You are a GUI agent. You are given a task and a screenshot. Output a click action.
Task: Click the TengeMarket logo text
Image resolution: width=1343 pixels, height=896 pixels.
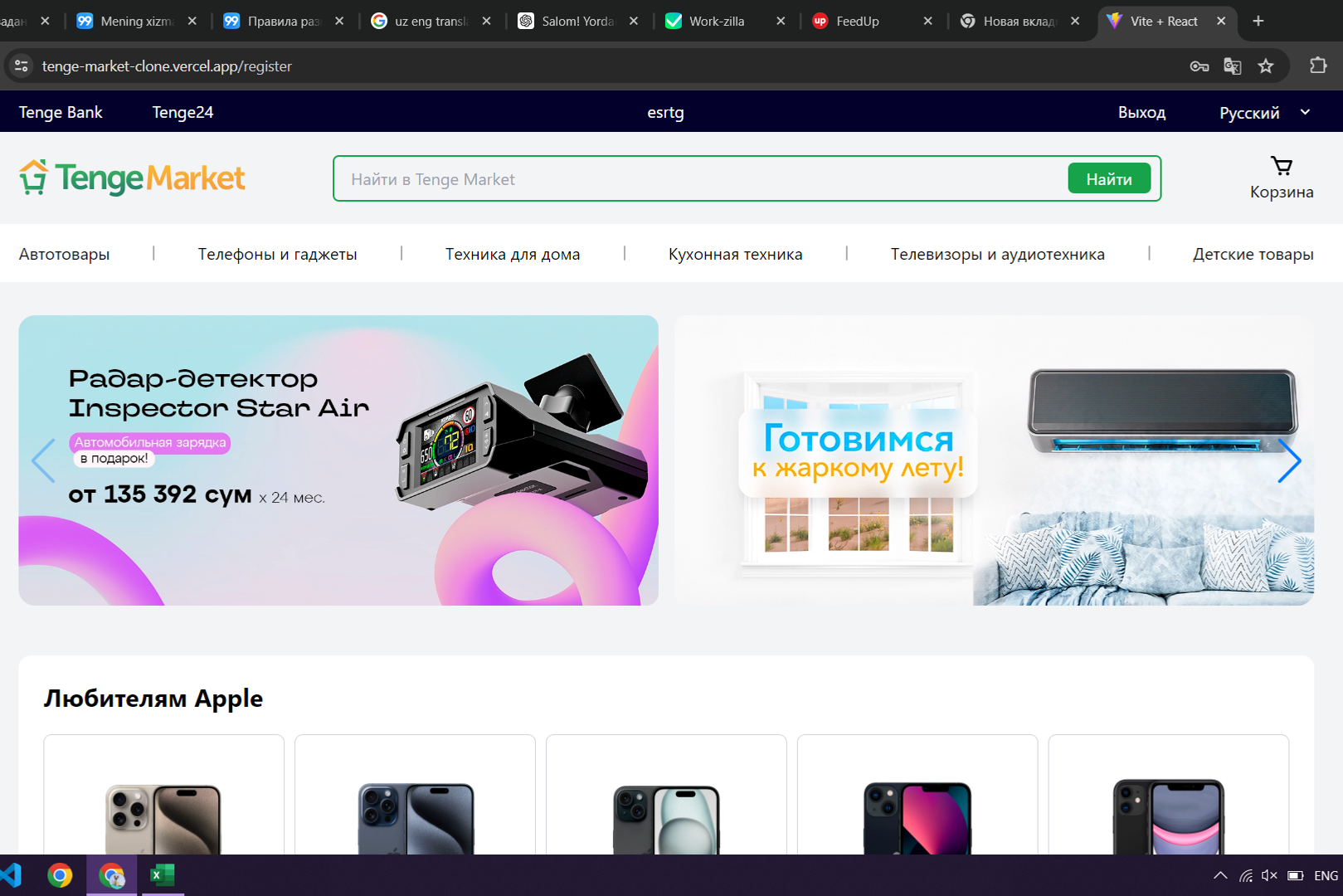tap(150, 178)
